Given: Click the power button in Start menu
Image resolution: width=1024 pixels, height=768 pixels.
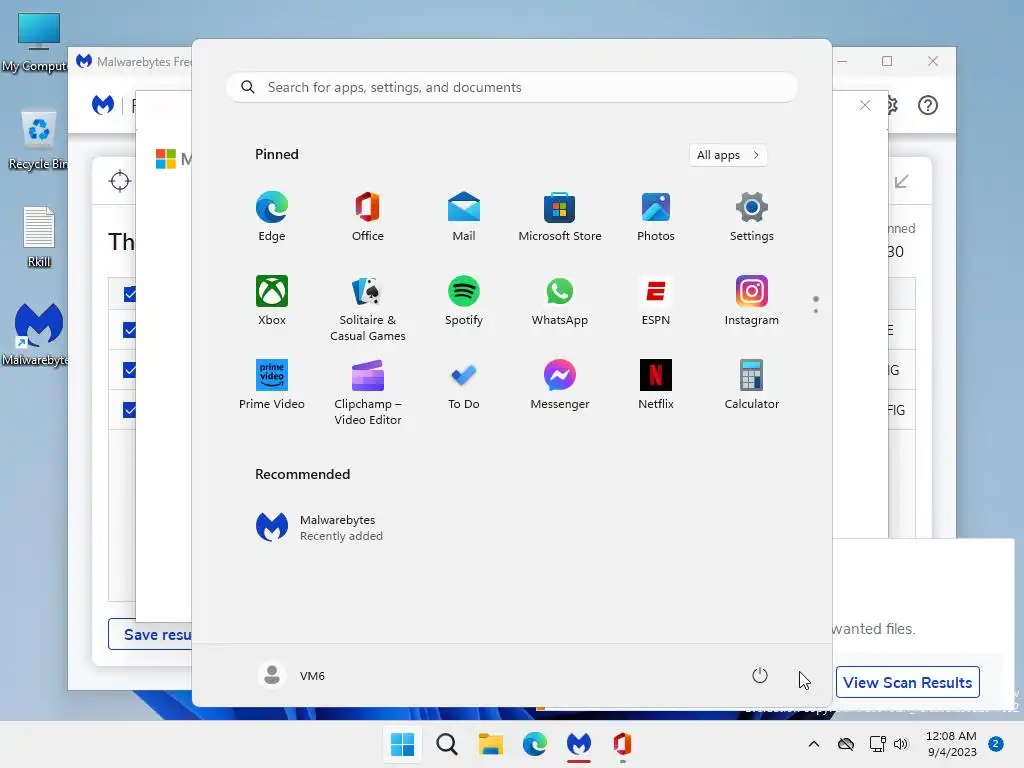Looking at the screenshot, I should [x=760, y=675].
